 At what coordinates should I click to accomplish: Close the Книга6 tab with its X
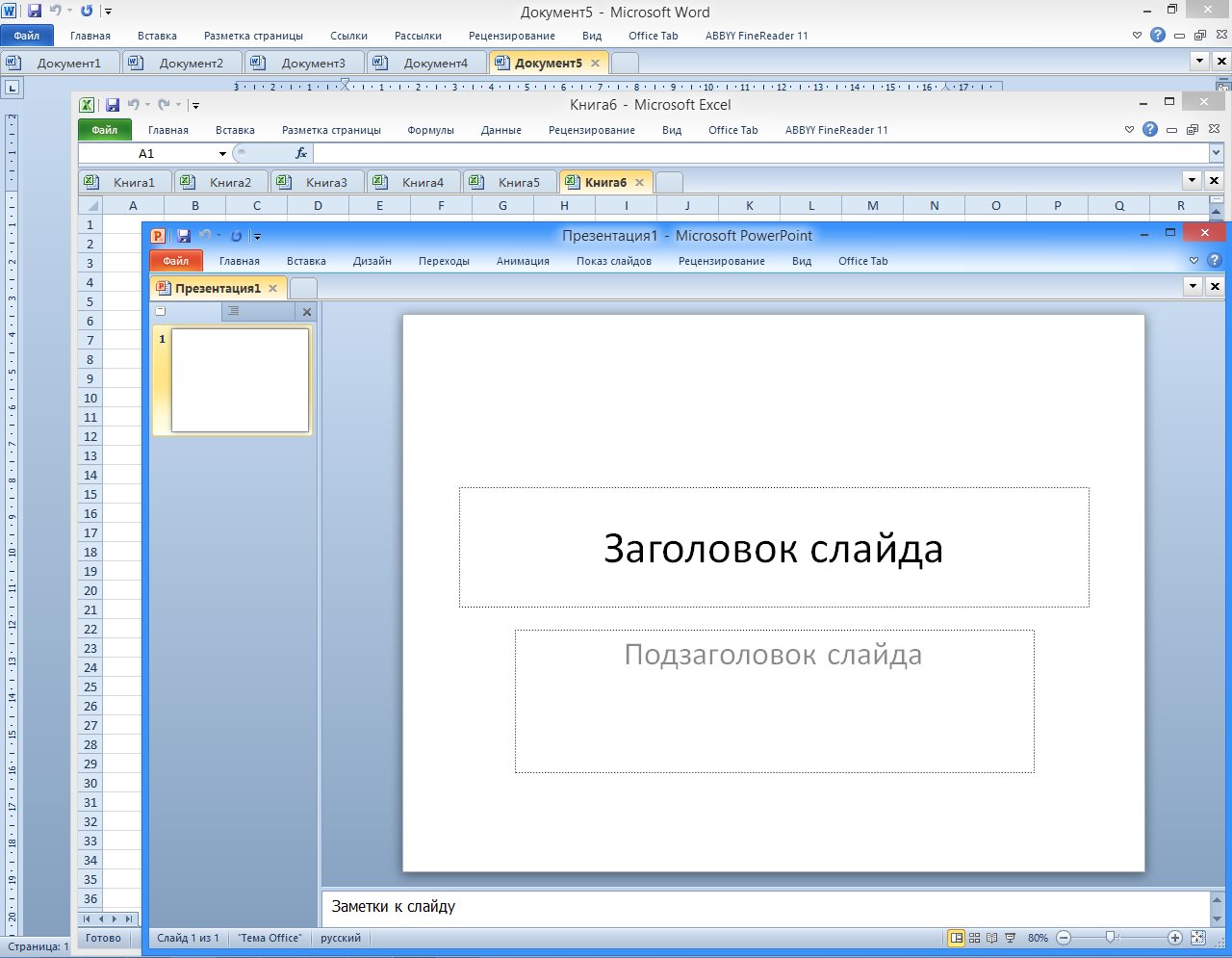pos(639,182)
